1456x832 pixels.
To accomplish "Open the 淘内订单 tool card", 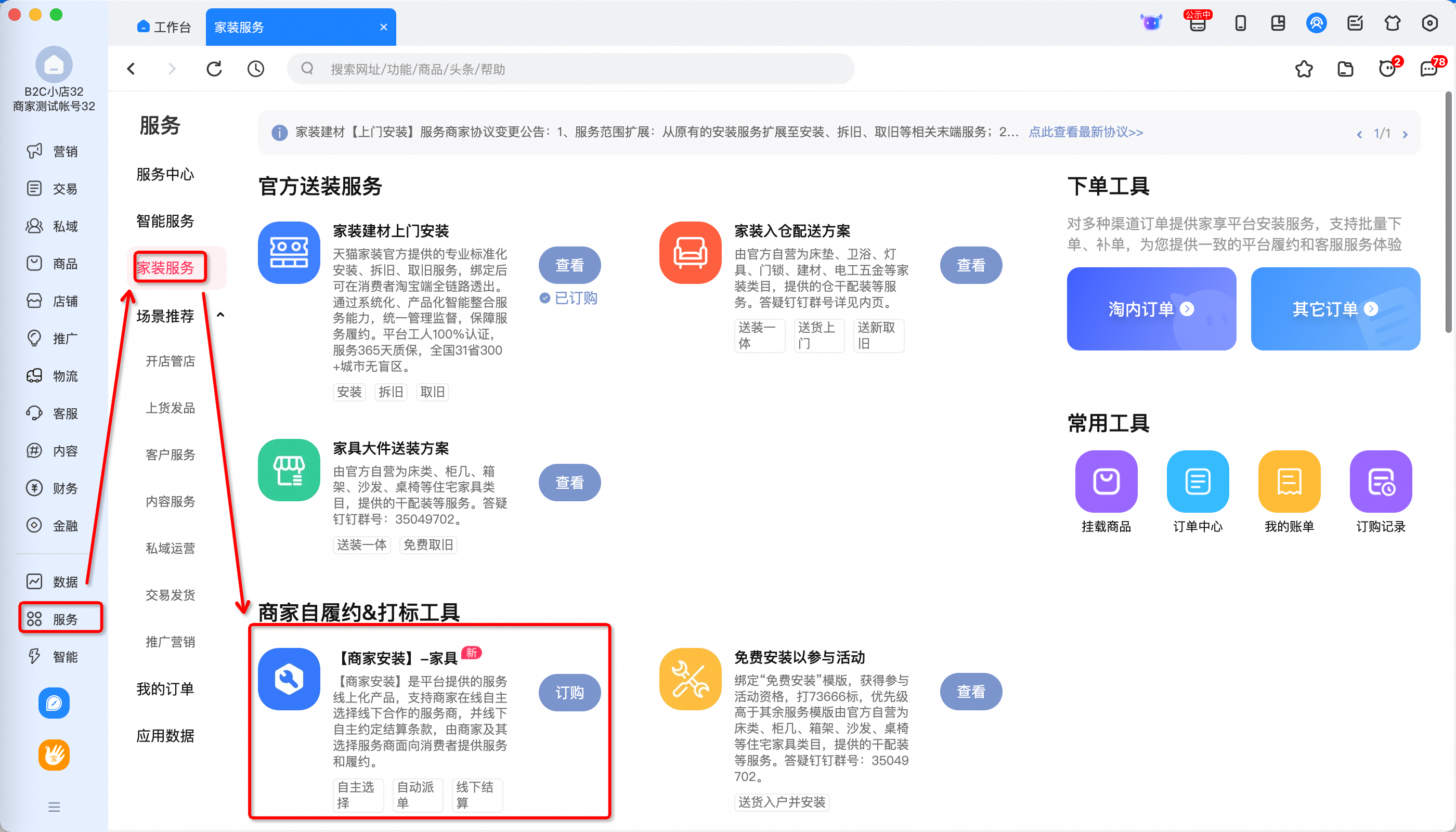I will 1151,308.
